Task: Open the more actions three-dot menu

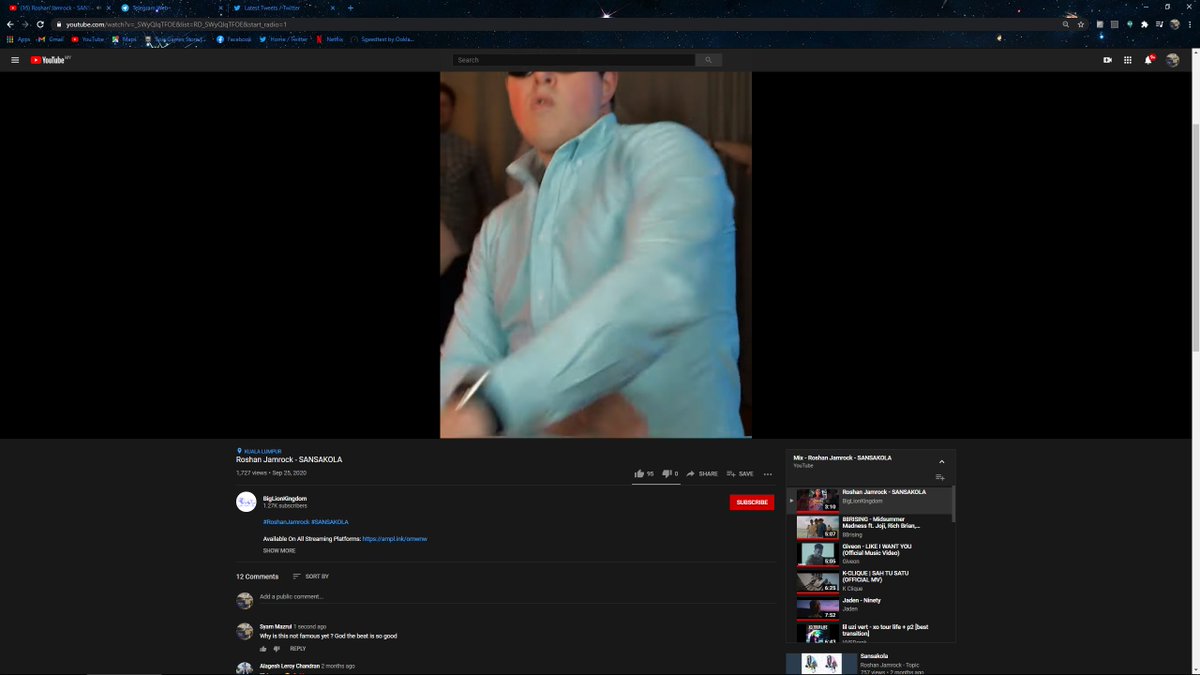Action: (768, 474)
